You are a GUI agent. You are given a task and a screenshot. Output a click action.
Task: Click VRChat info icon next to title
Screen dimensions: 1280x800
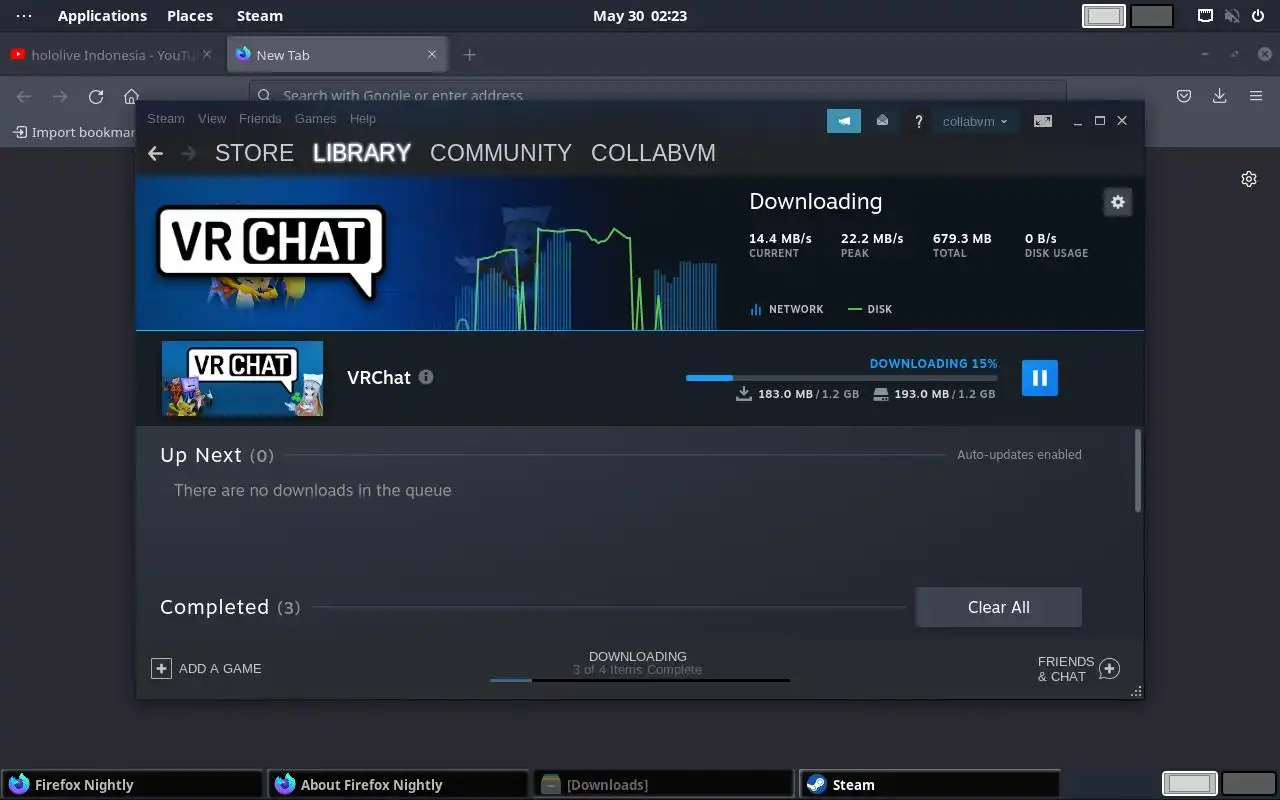pos(426,377)
